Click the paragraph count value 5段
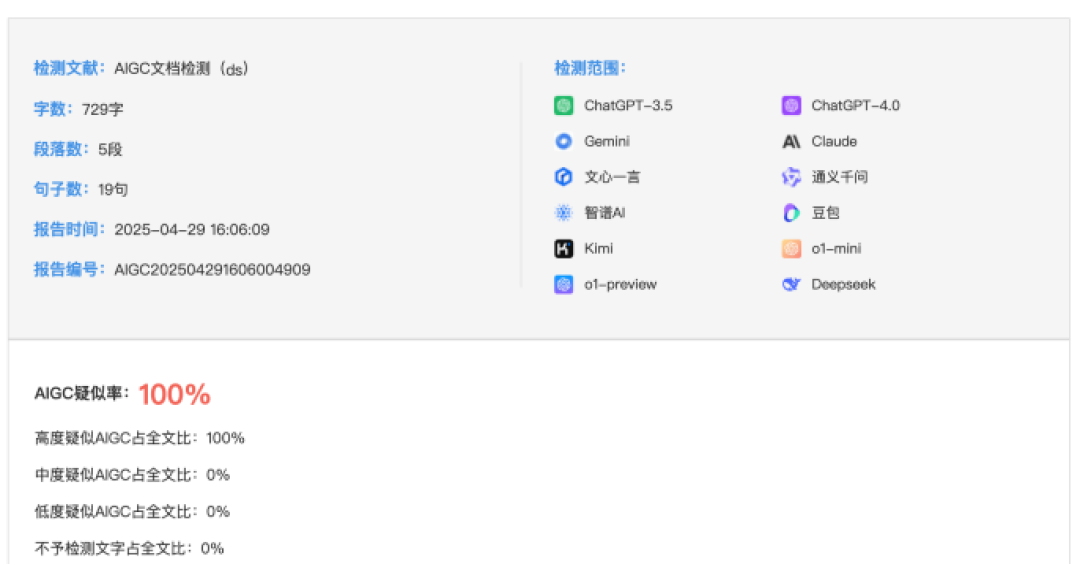The image size is (1080, 564). click(110, 149)
